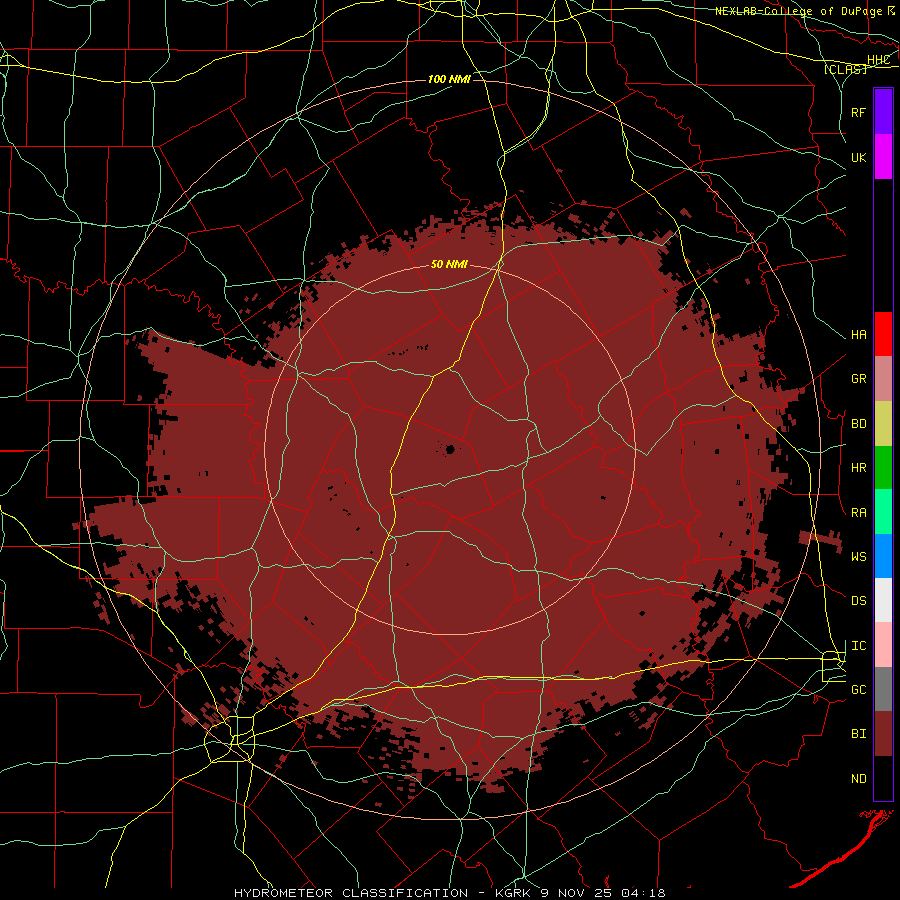Click the HA red legend swatch
900x900 pixels.
point(883,334)
